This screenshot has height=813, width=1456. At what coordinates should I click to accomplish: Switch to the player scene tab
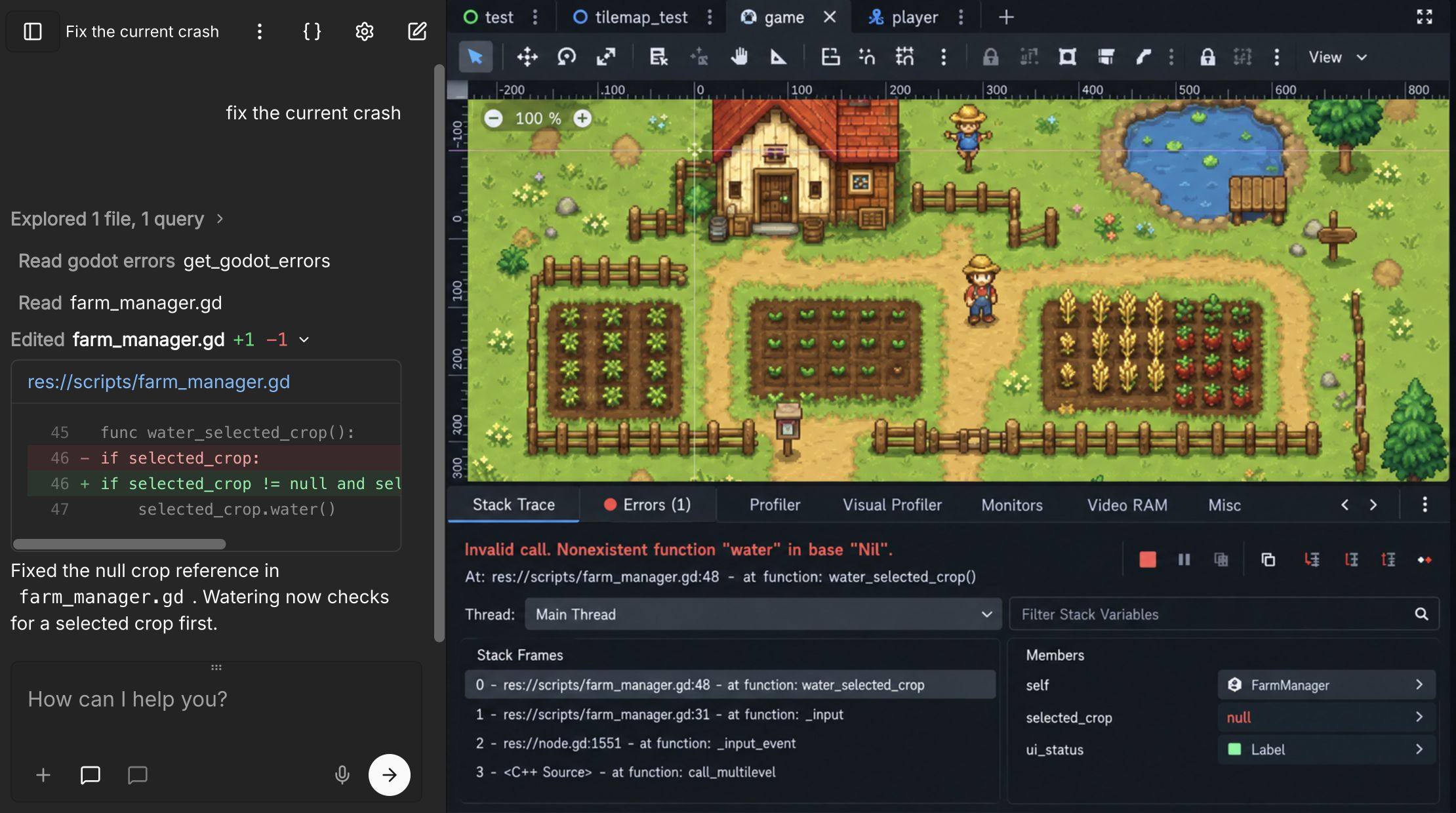pos(904,17)
